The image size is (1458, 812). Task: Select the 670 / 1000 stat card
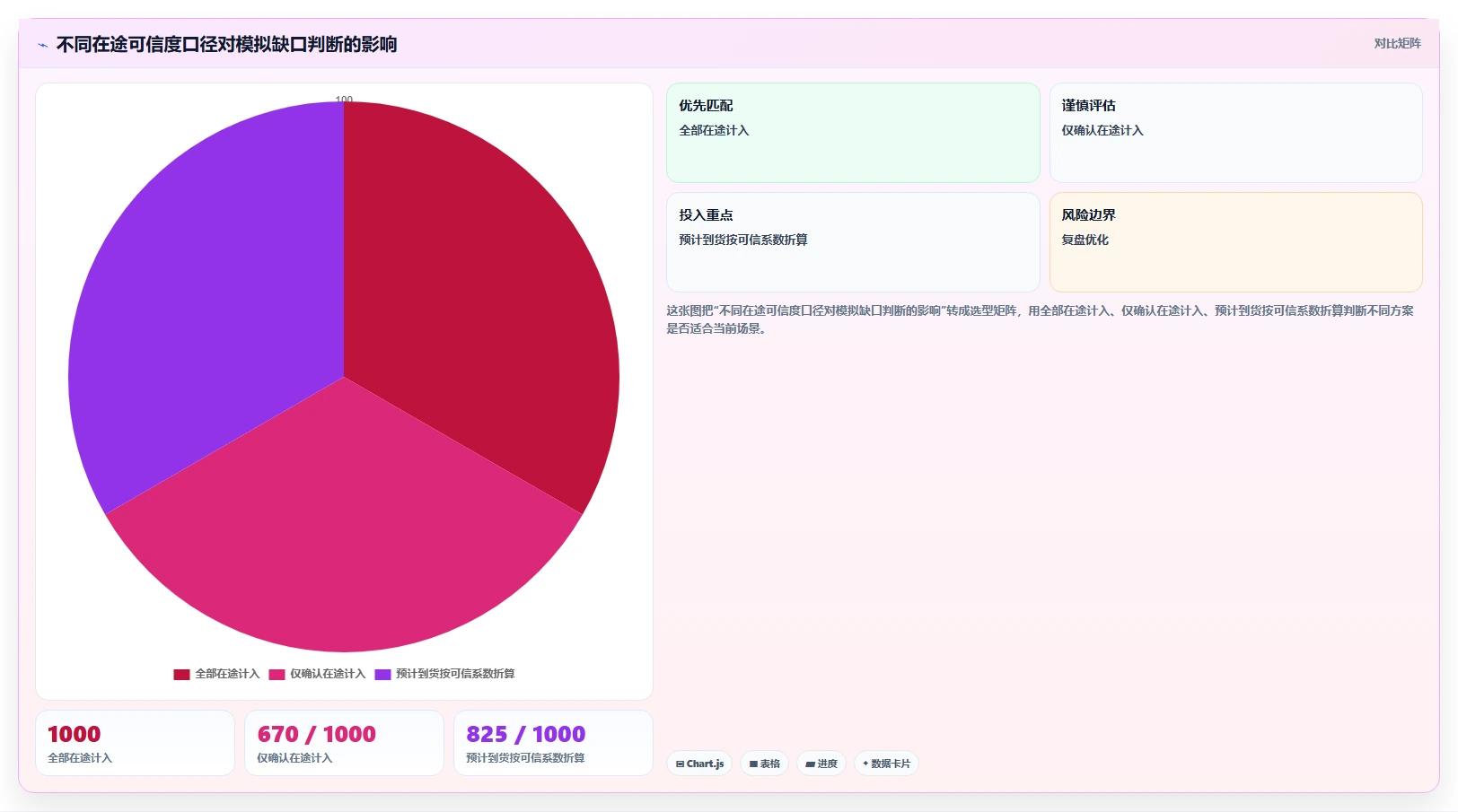pos(344,743)
